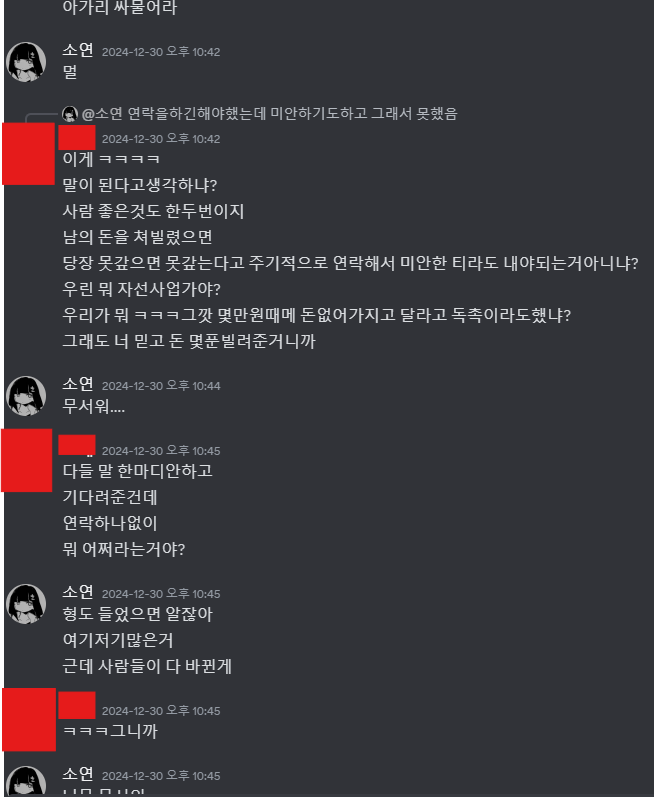Select the message 그래도 너 믿고 돈 몇푼빌려준거니까

(189, 341)
